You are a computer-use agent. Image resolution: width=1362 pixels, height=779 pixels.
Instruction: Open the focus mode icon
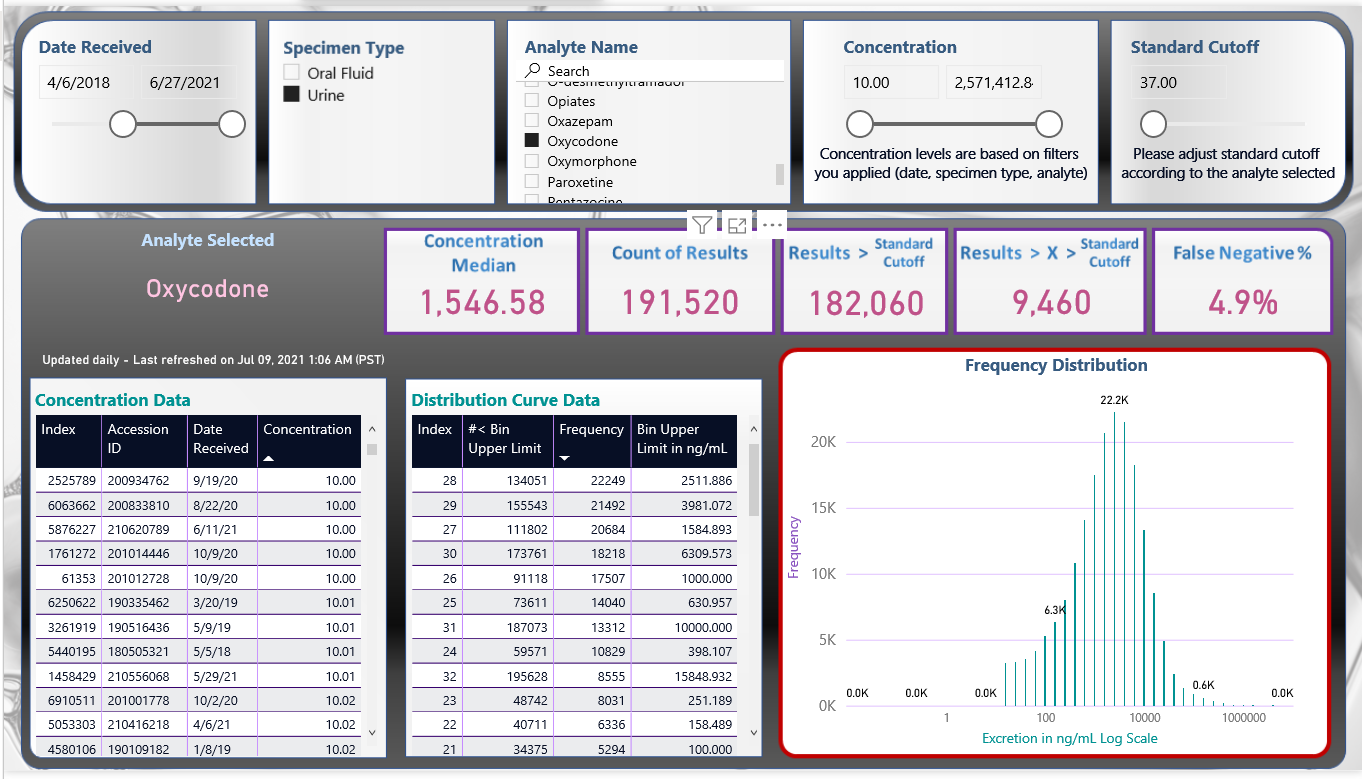(x=737, y=225)
